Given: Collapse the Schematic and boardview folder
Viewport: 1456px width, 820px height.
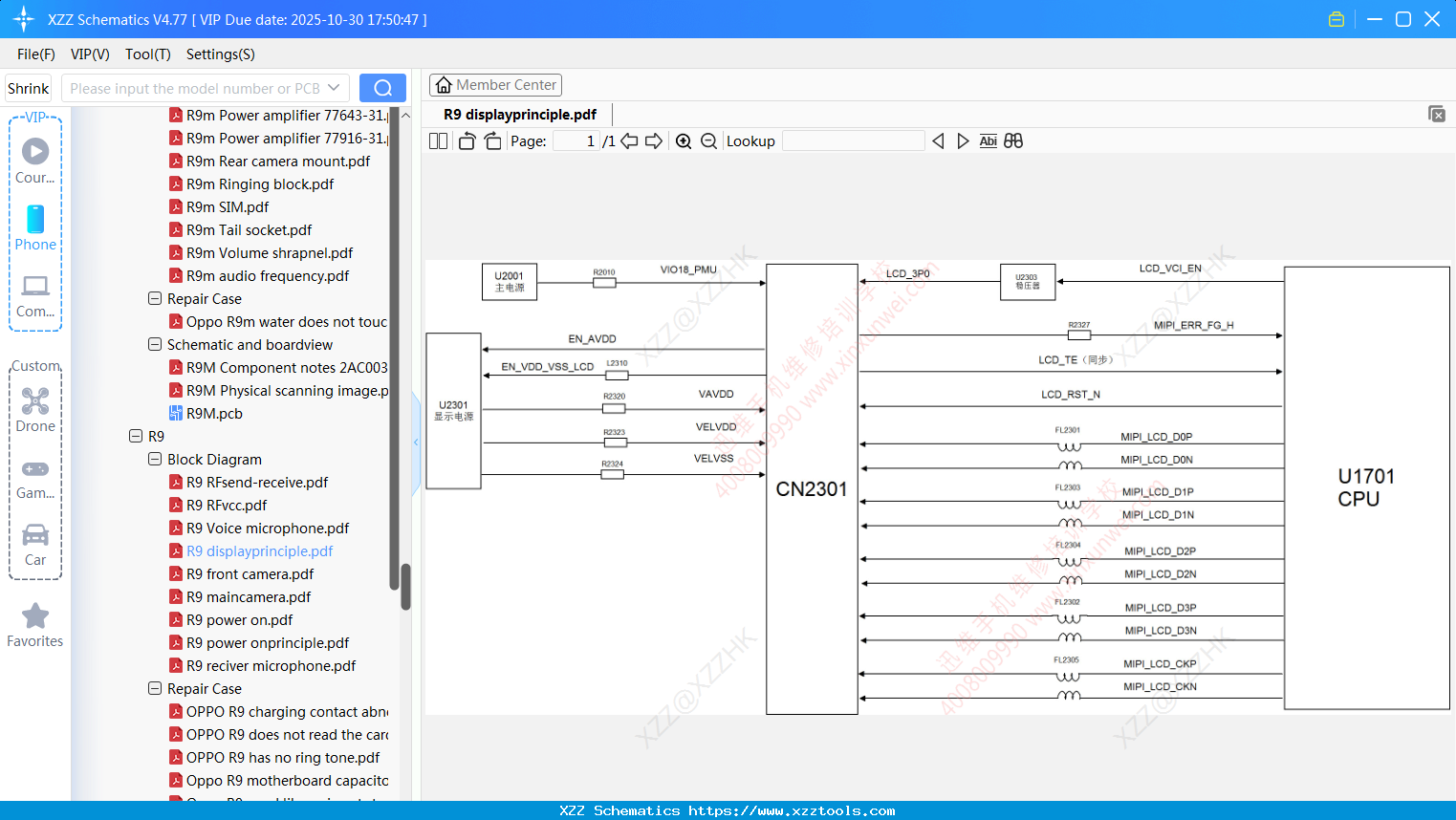Looking at the screenshot, I should tap(154, 344).
